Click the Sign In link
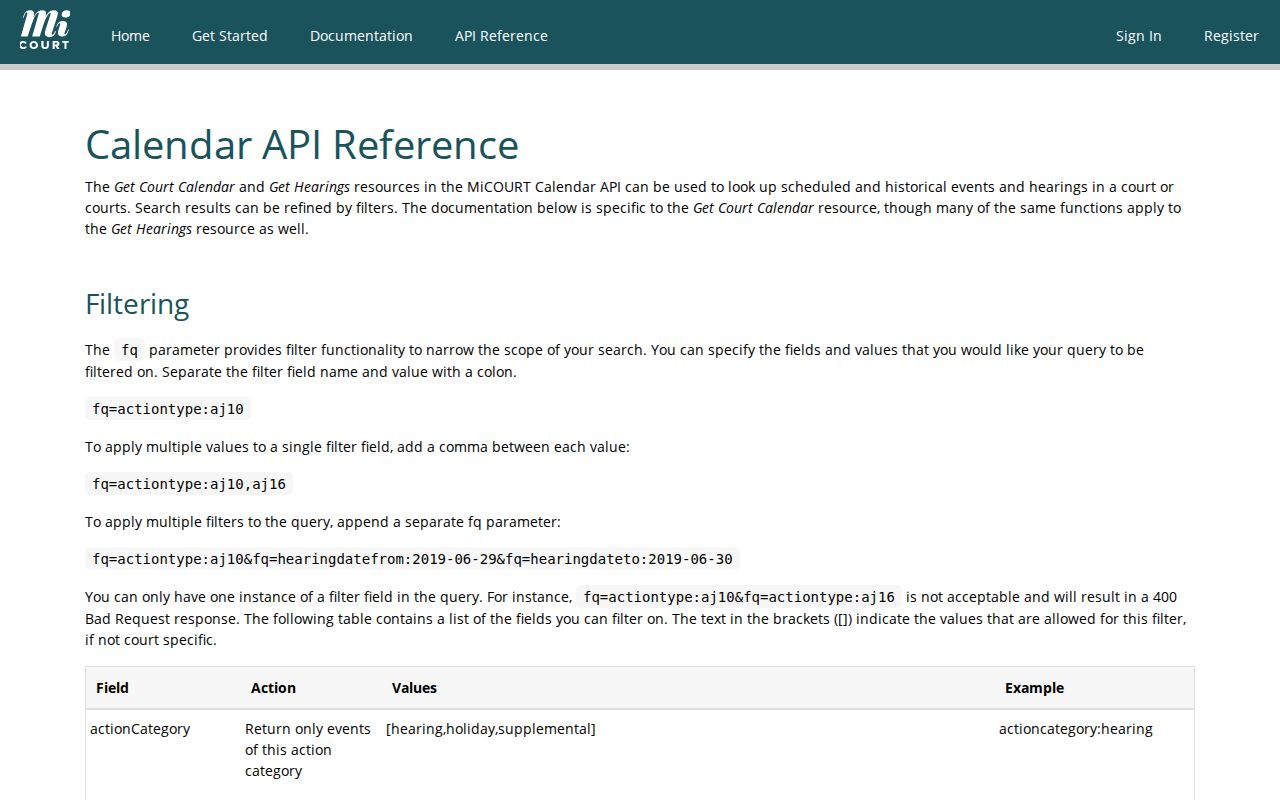The width and height of the screenshot is (1280, 800). [1138, 36]
